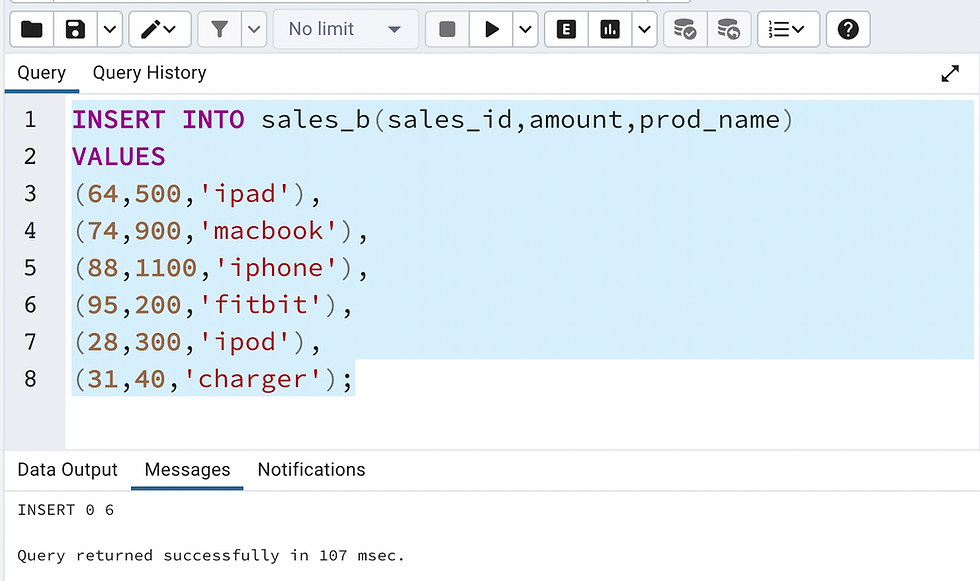Open the edit pencil menu
This screenshot has width=980, height=581.
(159, 29)
